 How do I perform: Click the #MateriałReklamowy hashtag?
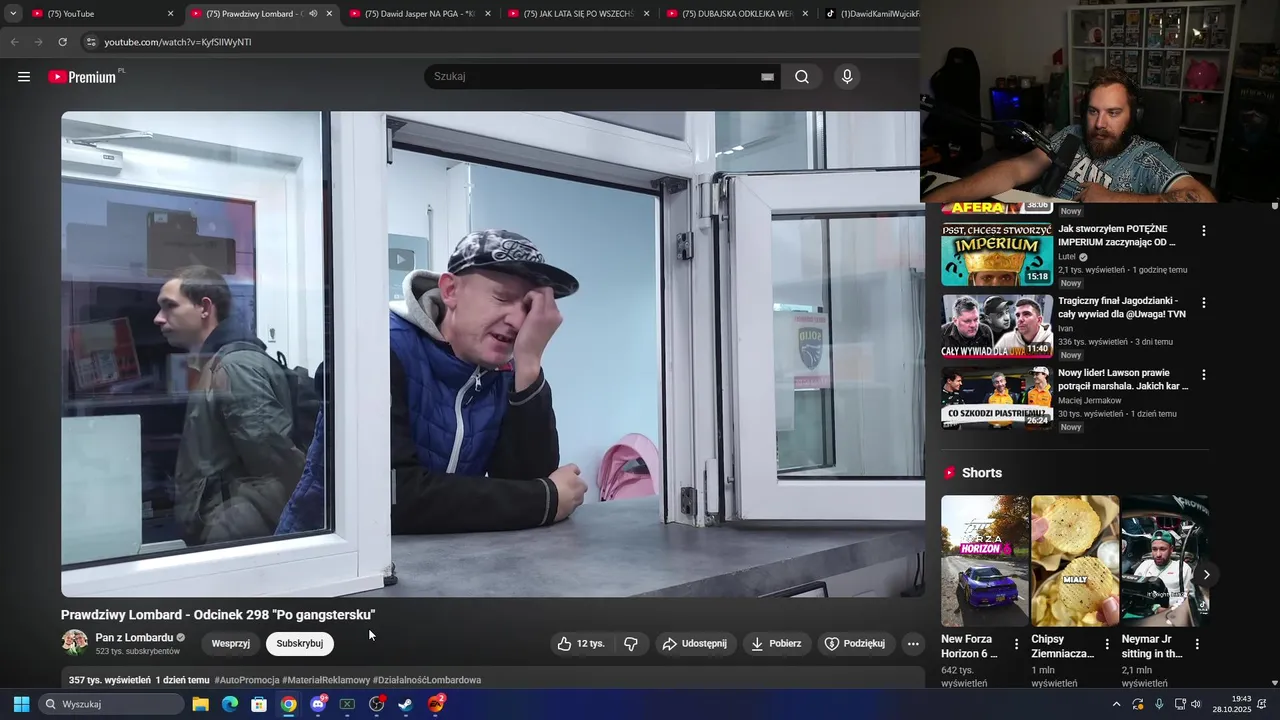pos(326,680)
